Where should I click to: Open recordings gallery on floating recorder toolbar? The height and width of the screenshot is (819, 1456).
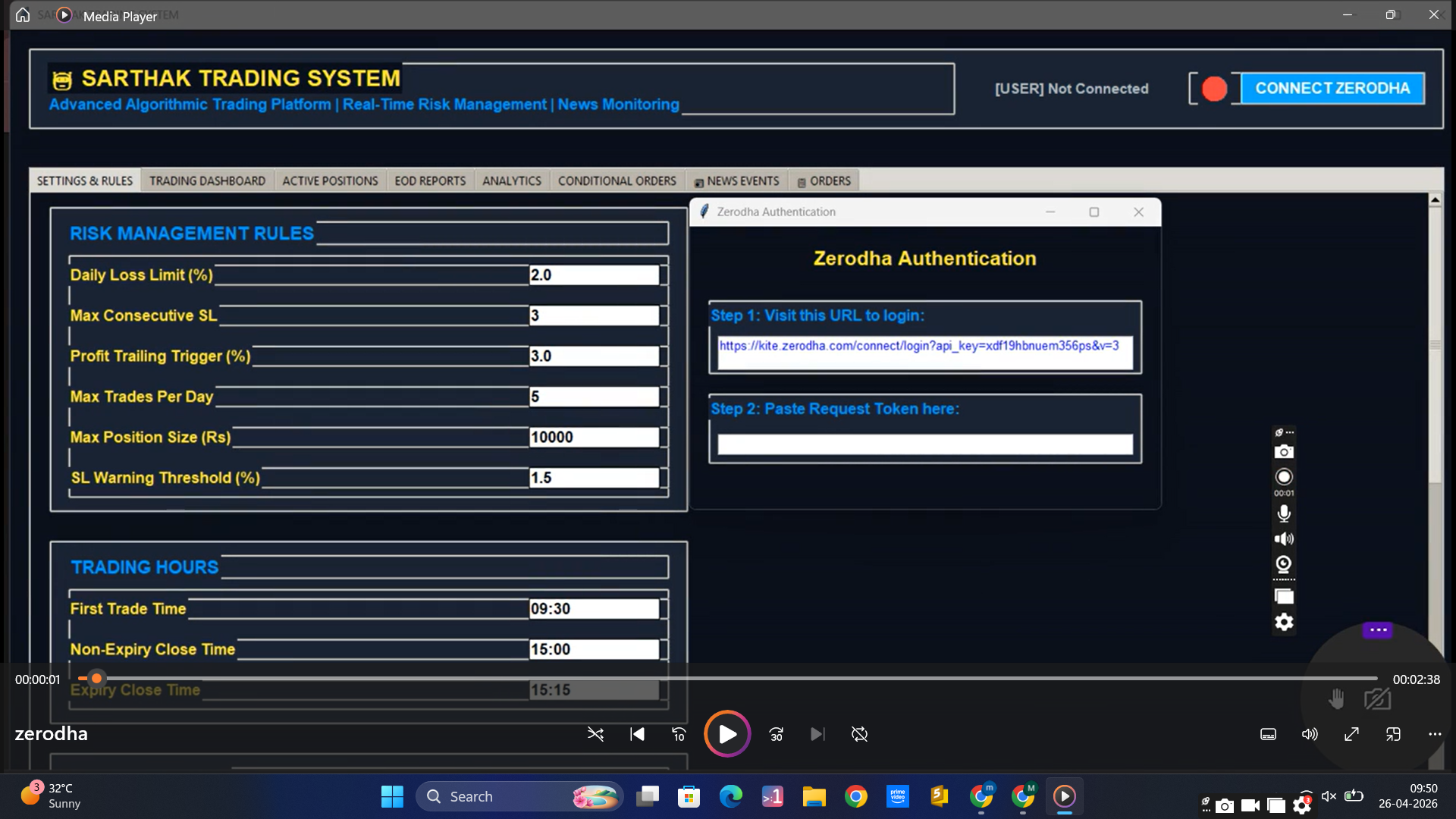click(x=1284, y=597)
